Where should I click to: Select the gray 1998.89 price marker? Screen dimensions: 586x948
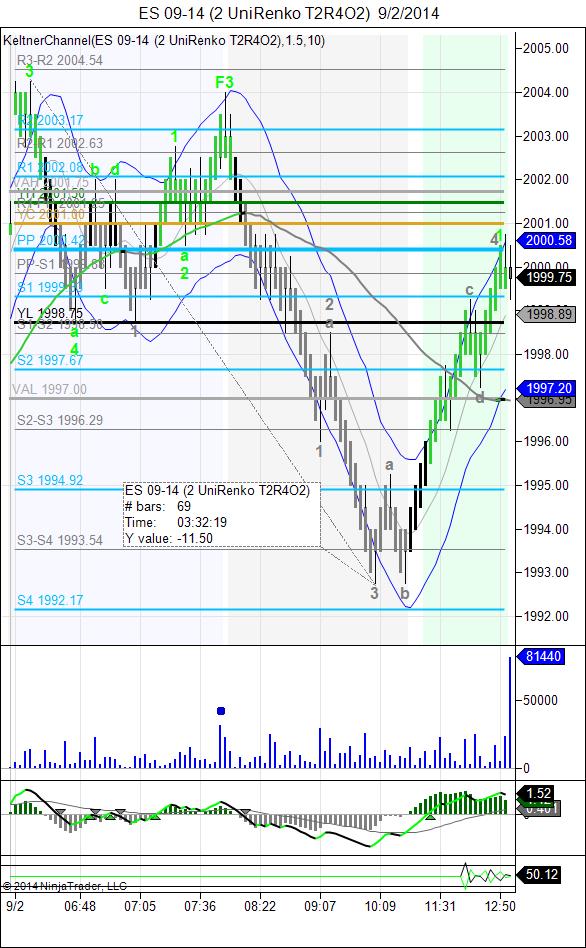pos(544,314)
